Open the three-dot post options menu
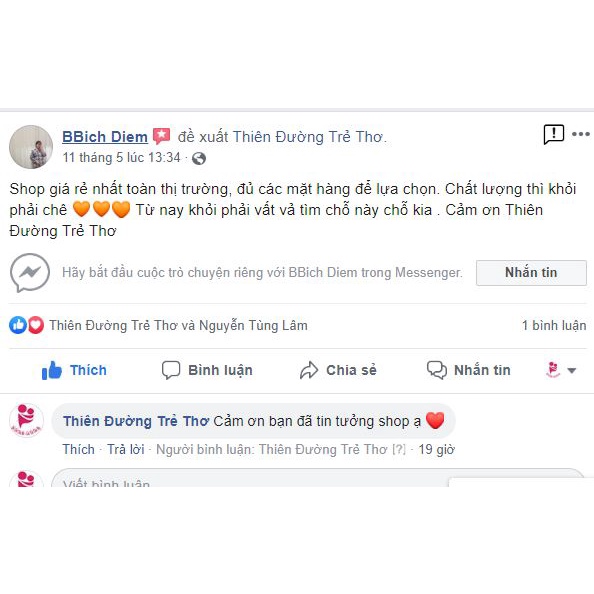Image resolution: width=594 pixels, height=594 pixels. pyautogui.click(x=581, y=134)
